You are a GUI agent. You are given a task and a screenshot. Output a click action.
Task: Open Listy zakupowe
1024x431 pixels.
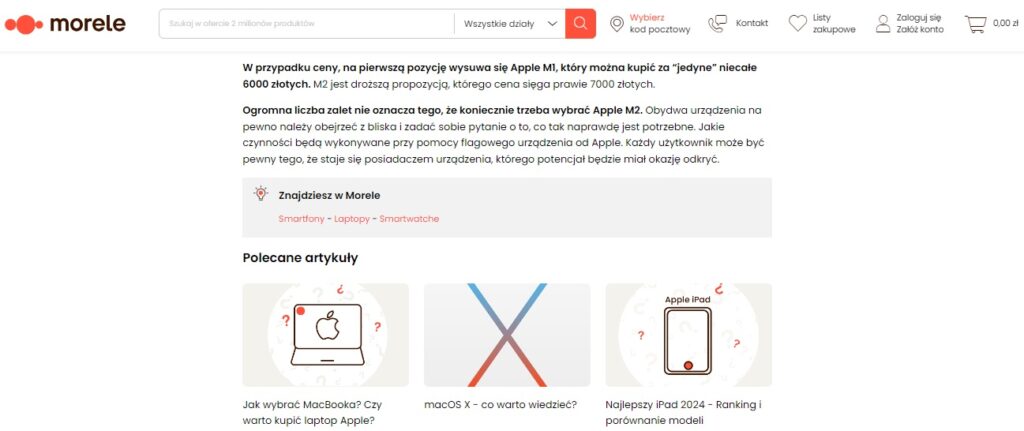pyautogui.click(x=834, y=24)
